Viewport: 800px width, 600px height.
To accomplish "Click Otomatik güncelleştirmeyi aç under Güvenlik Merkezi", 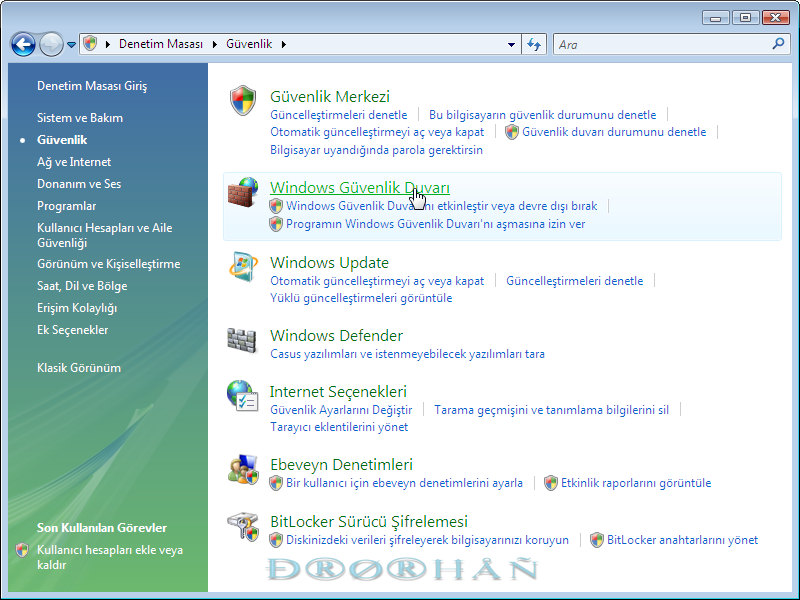I will click(x=377, y=132).
